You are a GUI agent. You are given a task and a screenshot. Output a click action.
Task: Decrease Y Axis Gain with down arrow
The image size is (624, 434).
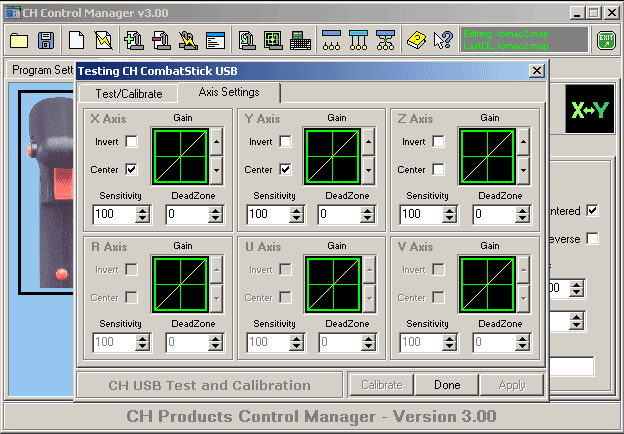click(x=369, y=170)
